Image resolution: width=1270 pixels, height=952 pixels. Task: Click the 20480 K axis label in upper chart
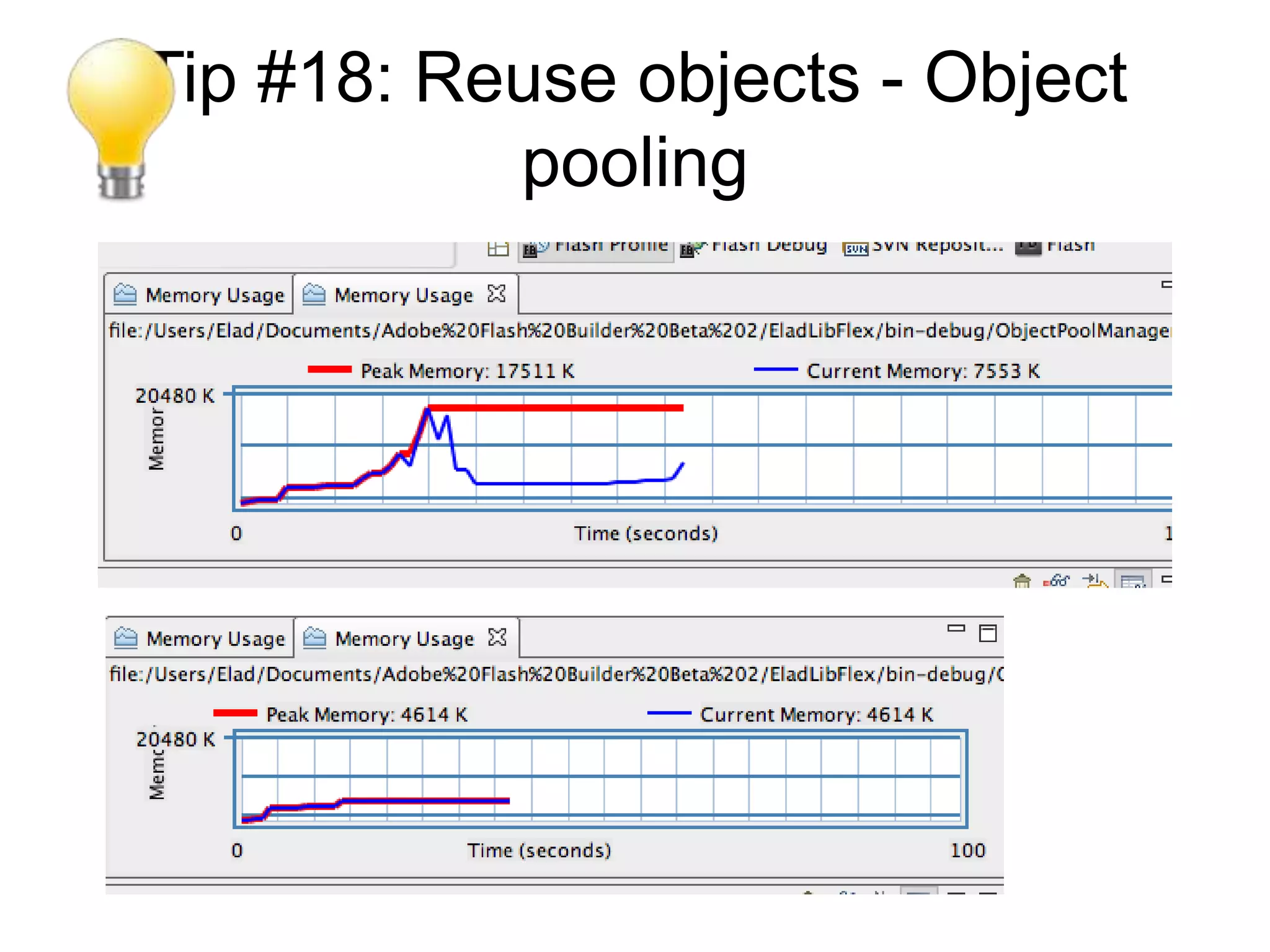[175, 395]
